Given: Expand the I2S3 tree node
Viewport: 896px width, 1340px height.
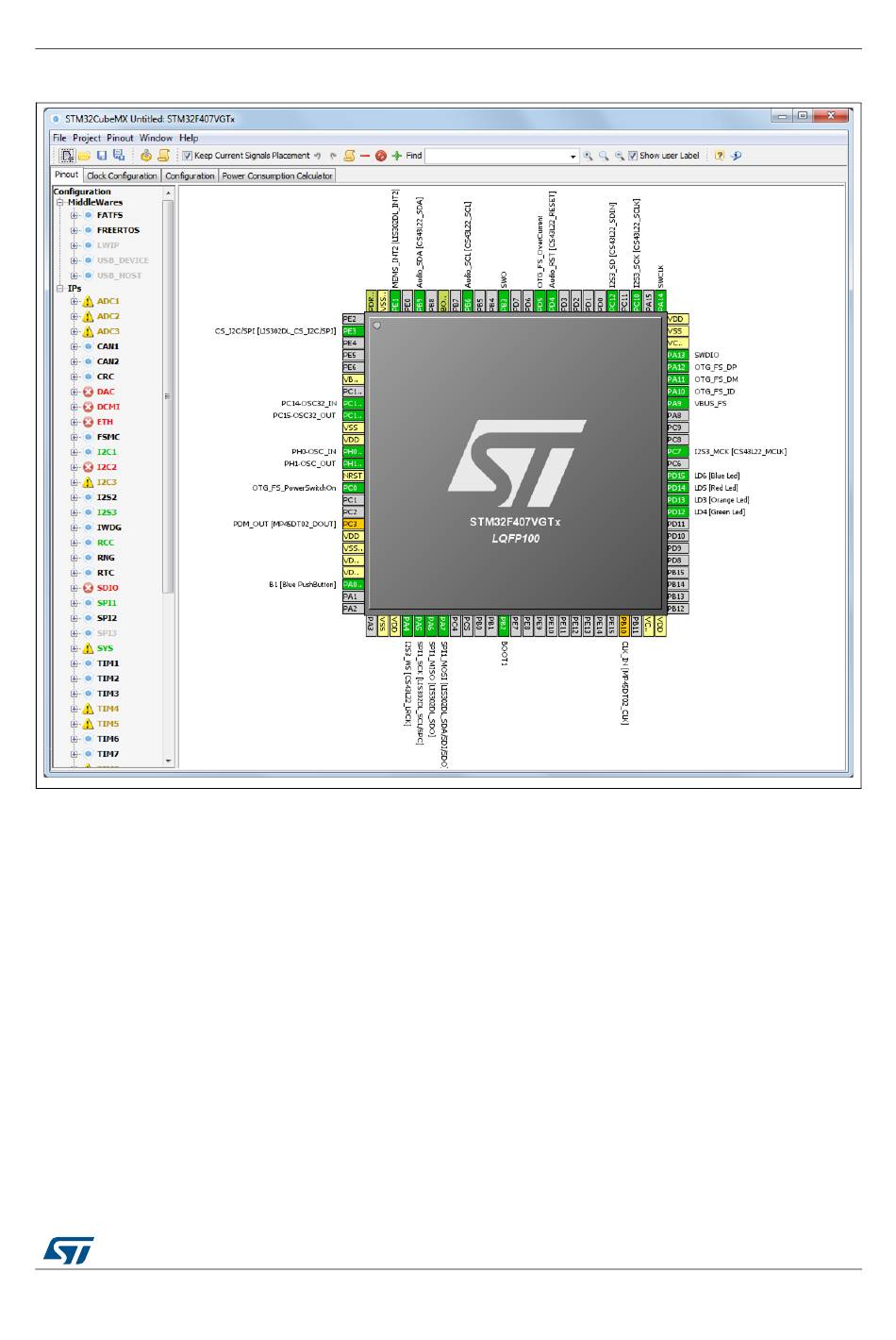Looking at the screenshot, I should 75,513.
